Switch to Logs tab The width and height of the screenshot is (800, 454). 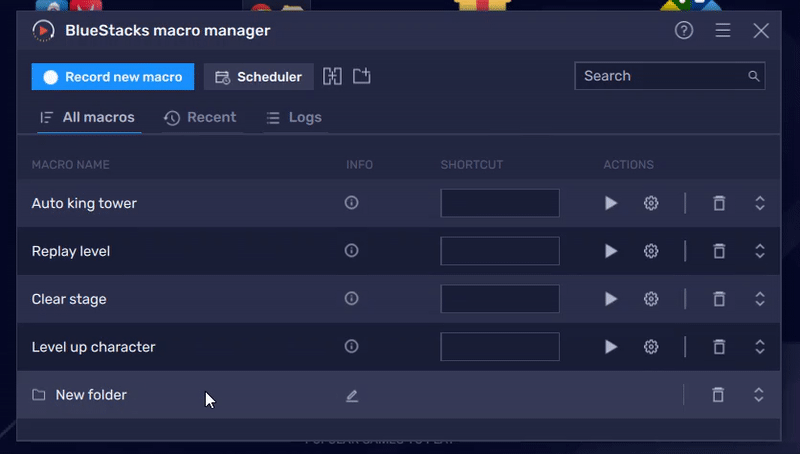coord(294,117)
